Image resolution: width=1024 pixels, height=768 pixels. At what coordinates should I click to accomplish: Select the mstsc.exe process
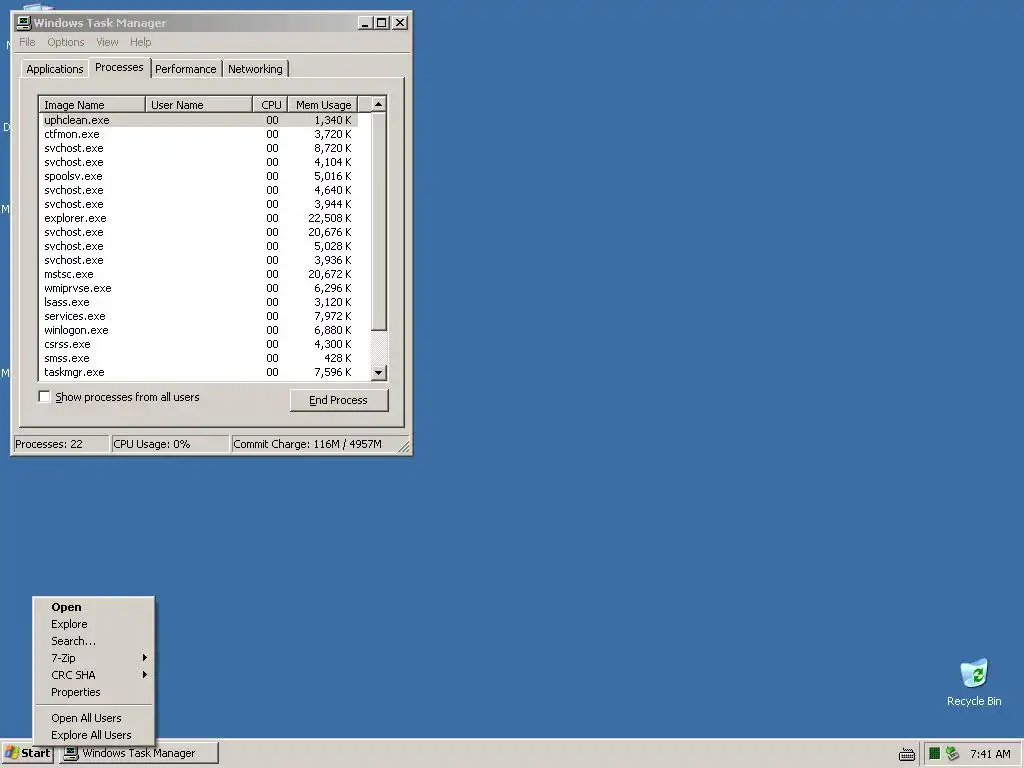pyautogui.click(x=199, y=274)
